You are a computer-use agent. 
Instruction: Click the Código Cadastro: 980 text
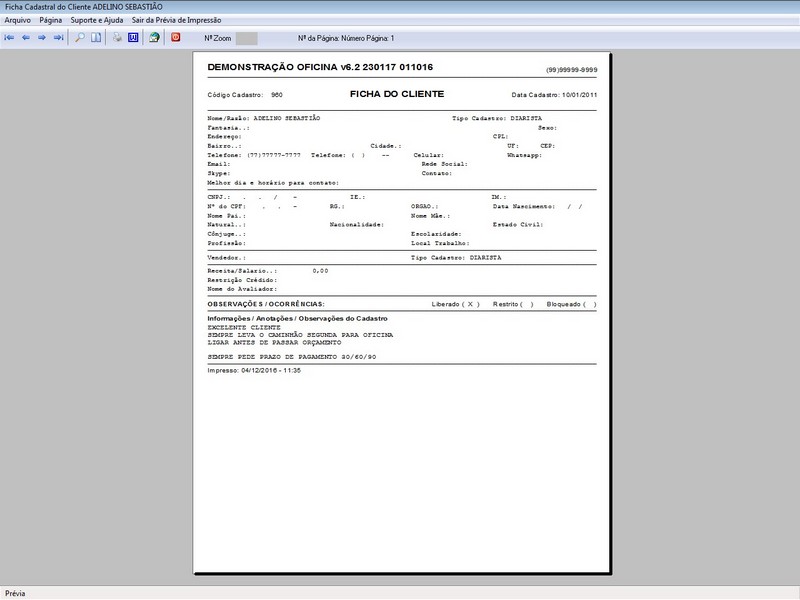coord(245,95)
